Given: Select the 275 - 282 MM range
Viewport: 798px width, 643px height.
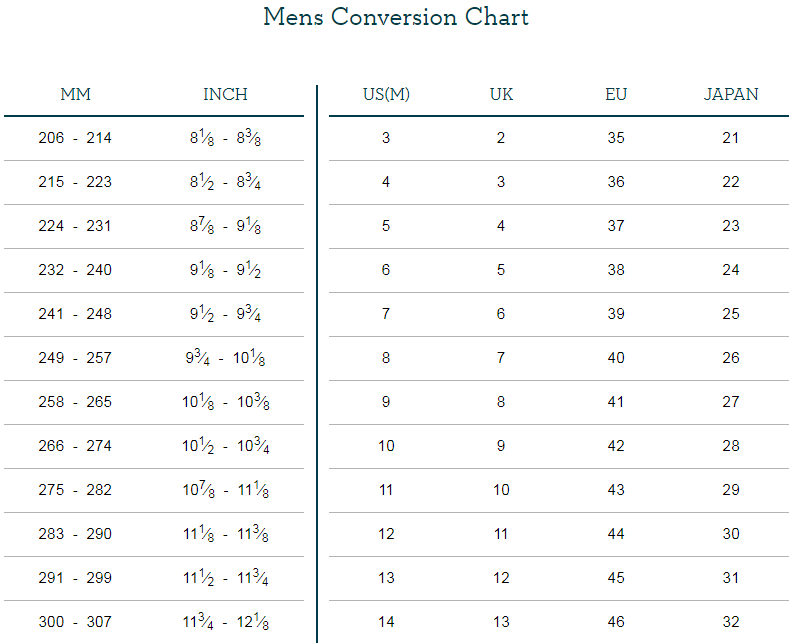Looking at the screenshot, I should pos(75,490).
